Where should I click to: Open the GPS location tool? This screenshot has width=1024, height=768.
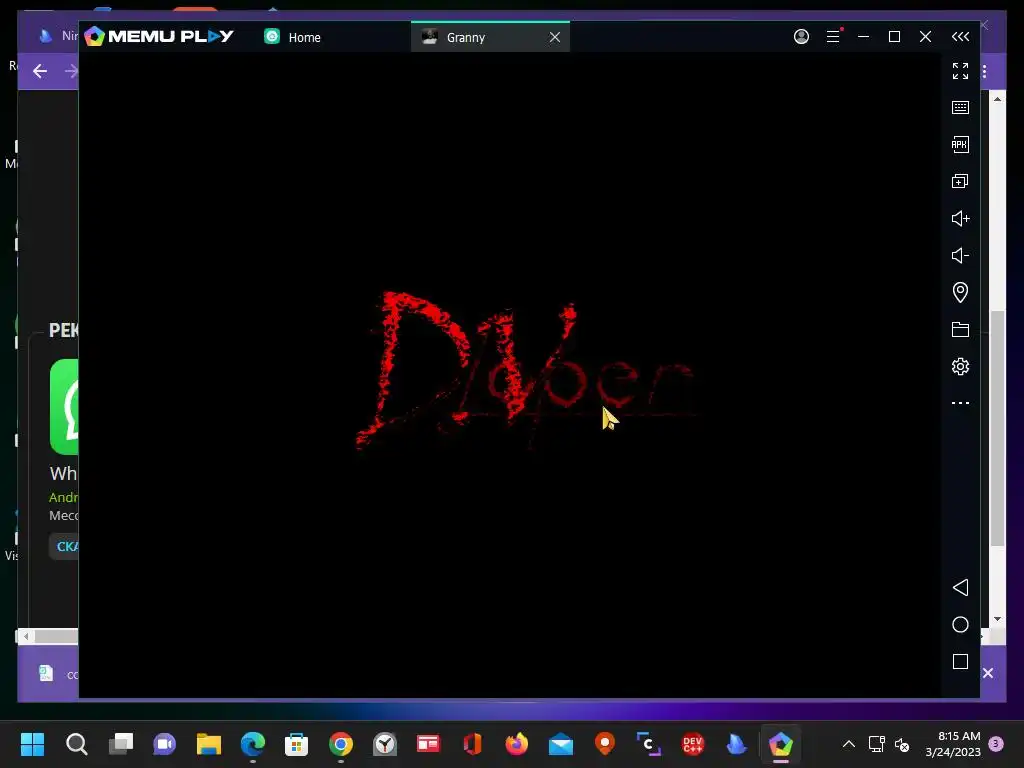[960, 292]
